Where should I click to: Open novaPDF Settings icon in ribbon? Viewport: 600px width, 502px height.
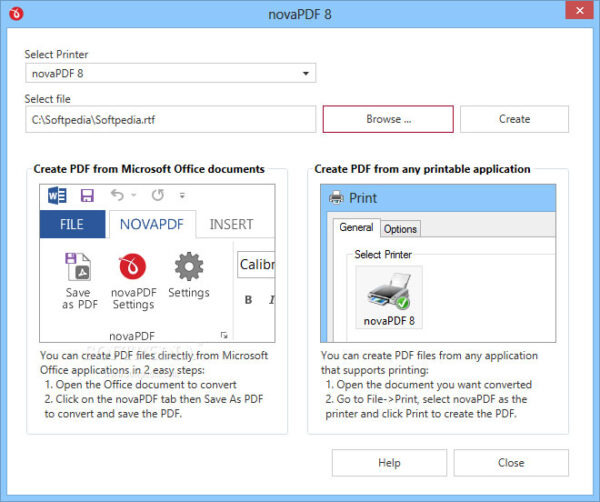point(133,268)
